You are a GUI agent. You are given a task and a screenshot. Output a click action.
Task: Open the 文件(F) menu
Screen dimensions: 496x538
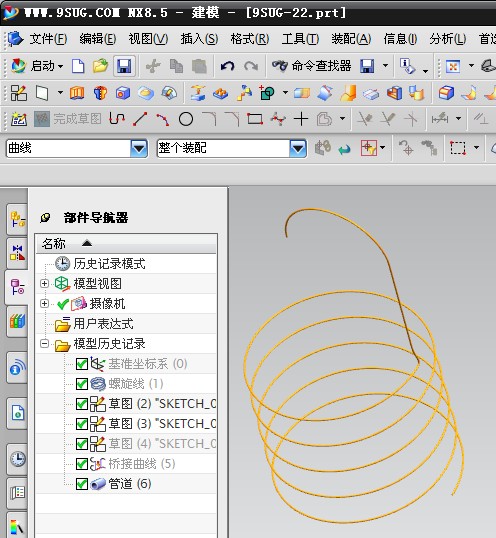(48, 39)
